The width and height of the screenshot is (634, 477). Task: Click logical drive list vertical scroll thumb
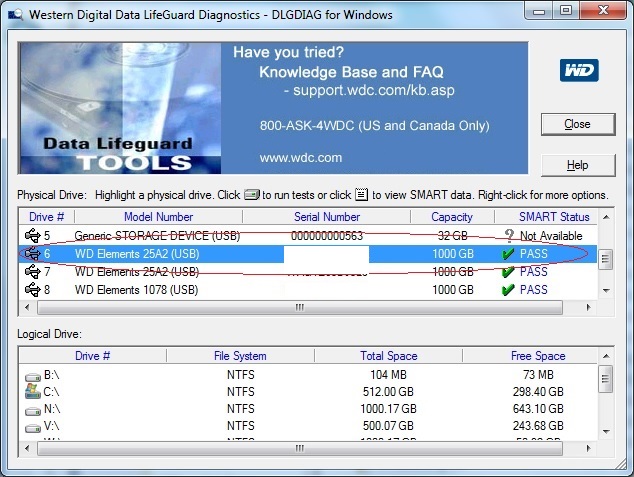pyautogui.click(x=605, y=379)
